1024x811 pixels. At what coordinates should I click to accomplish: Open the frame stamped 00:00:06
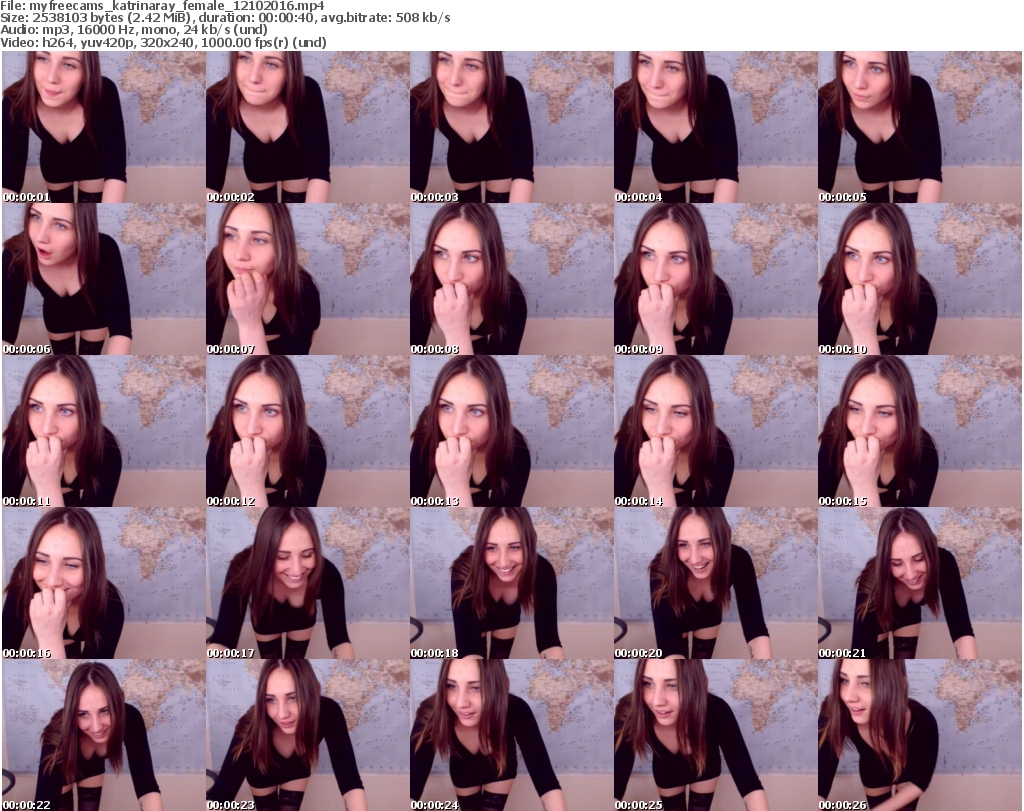point(104,279)
